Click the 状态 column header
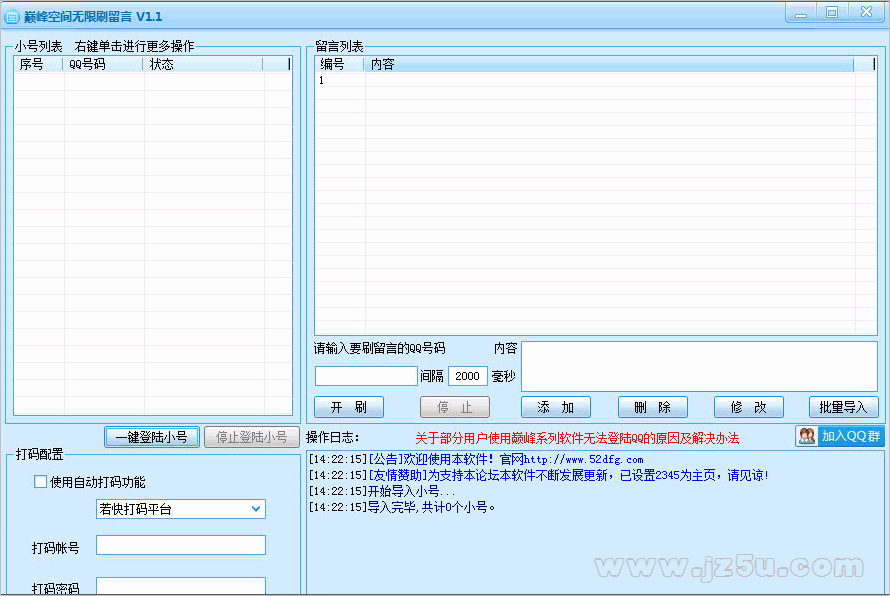 click(x=203, y=64)
